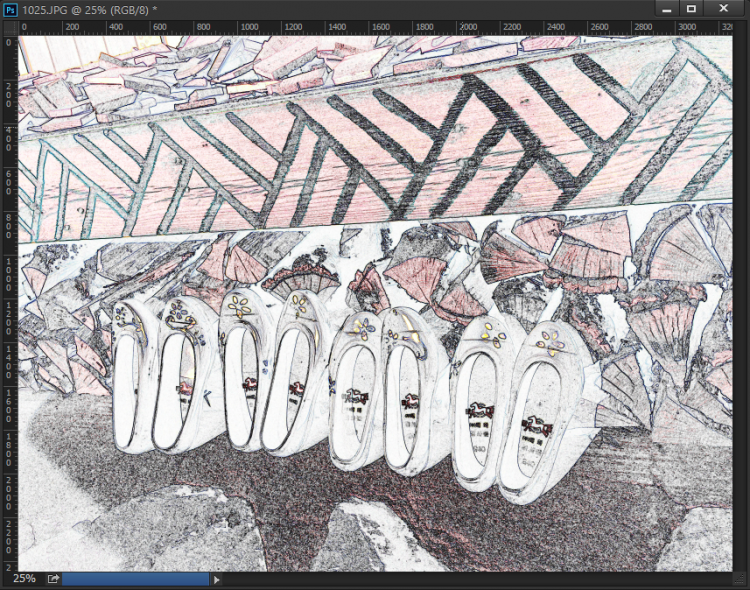Open the status bar info arrow menu
750x590 pixels.
tap(217, 578)
